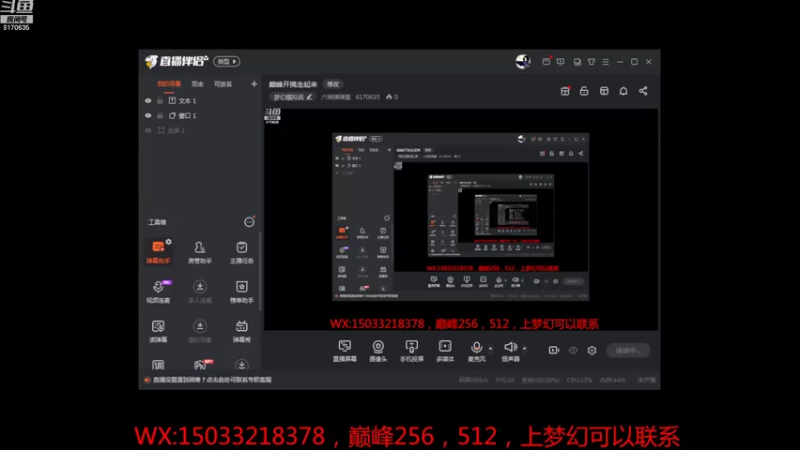
Task: Expand speaker volume arrow
Action: [524, 349]
